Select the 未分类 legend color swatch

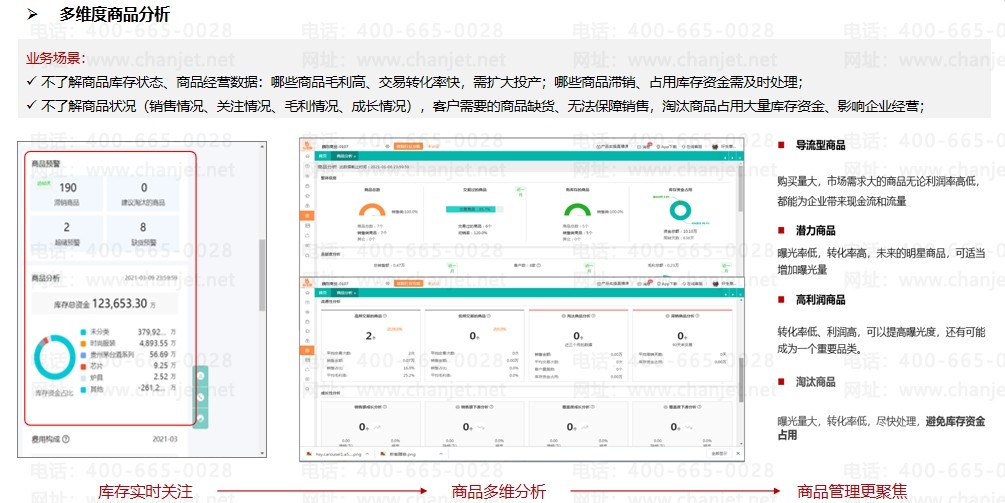(83, 332)
